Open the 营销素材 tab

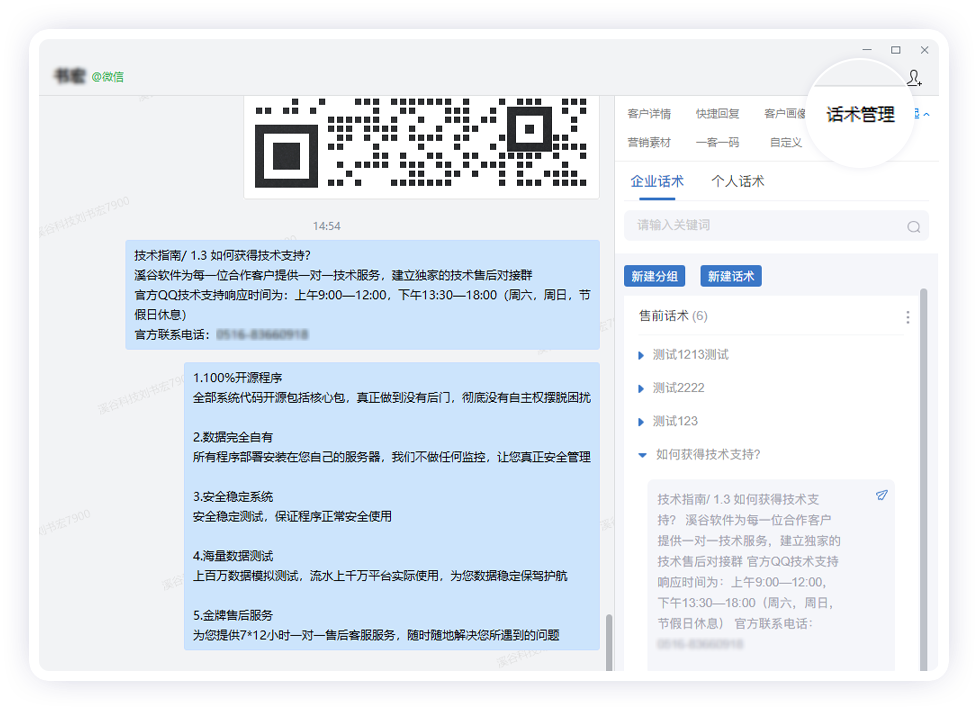649,142
